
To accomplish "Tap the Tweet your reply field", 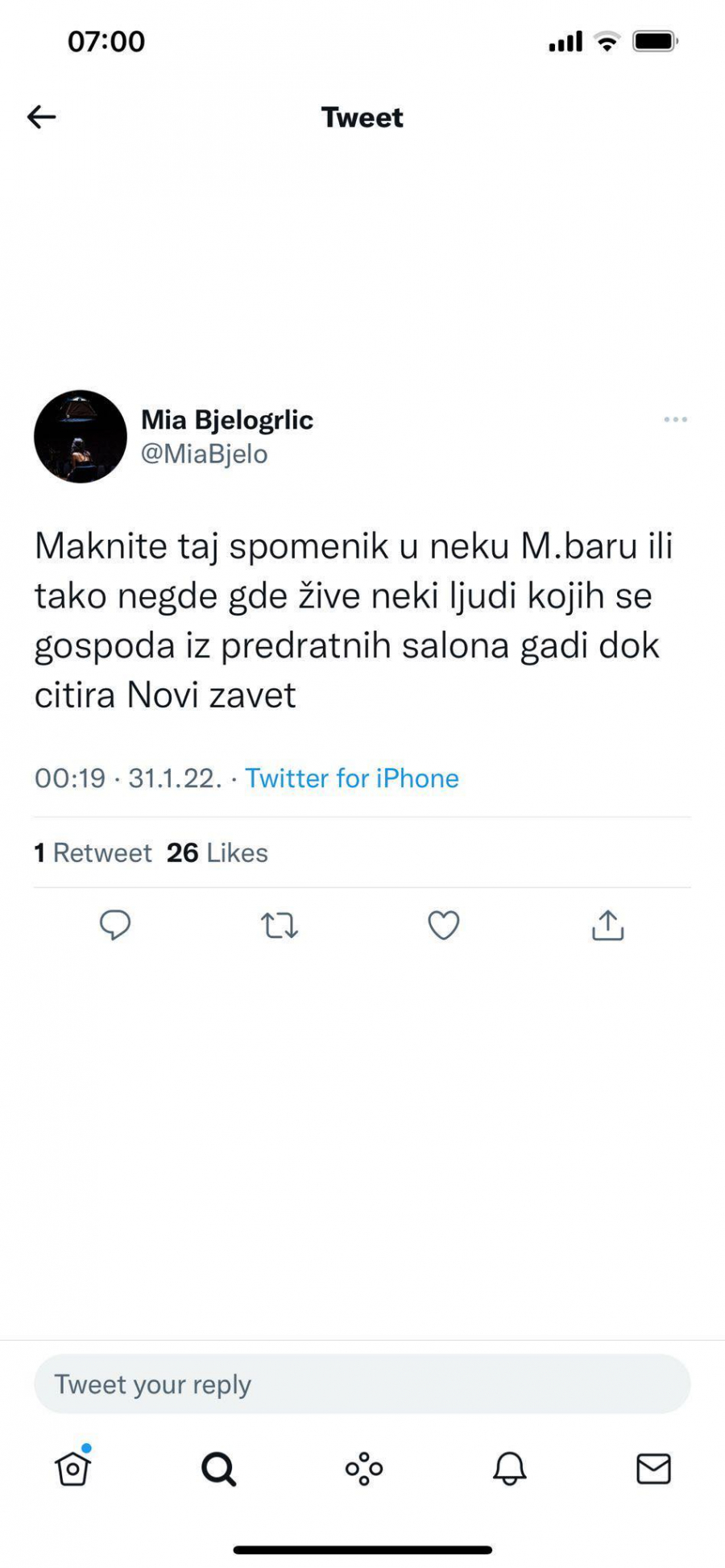I will click(362, 1383).
